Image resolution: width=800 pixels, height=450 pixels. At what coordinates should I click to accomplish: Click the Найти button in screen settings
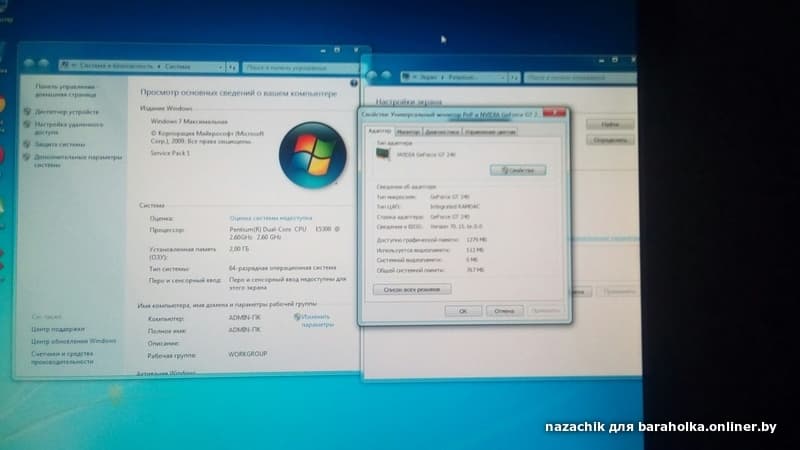610,124
